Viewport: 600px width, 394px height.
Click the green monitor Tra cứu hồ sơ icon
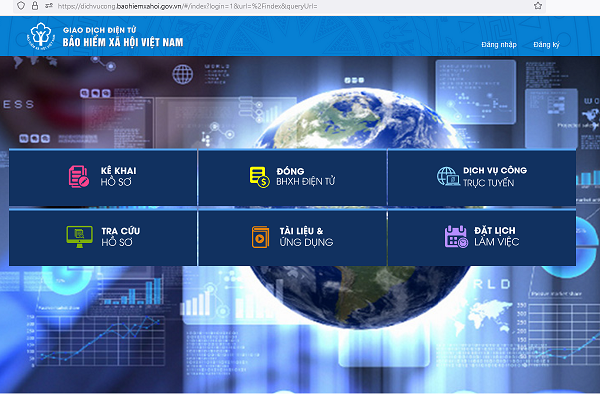(x=79, y=237)
